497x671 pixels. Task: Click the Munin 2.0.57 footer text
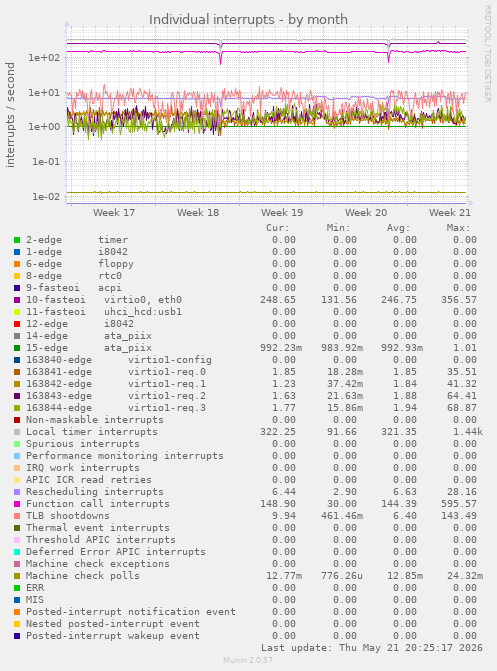pyautogui.click(x=248, y=660)
